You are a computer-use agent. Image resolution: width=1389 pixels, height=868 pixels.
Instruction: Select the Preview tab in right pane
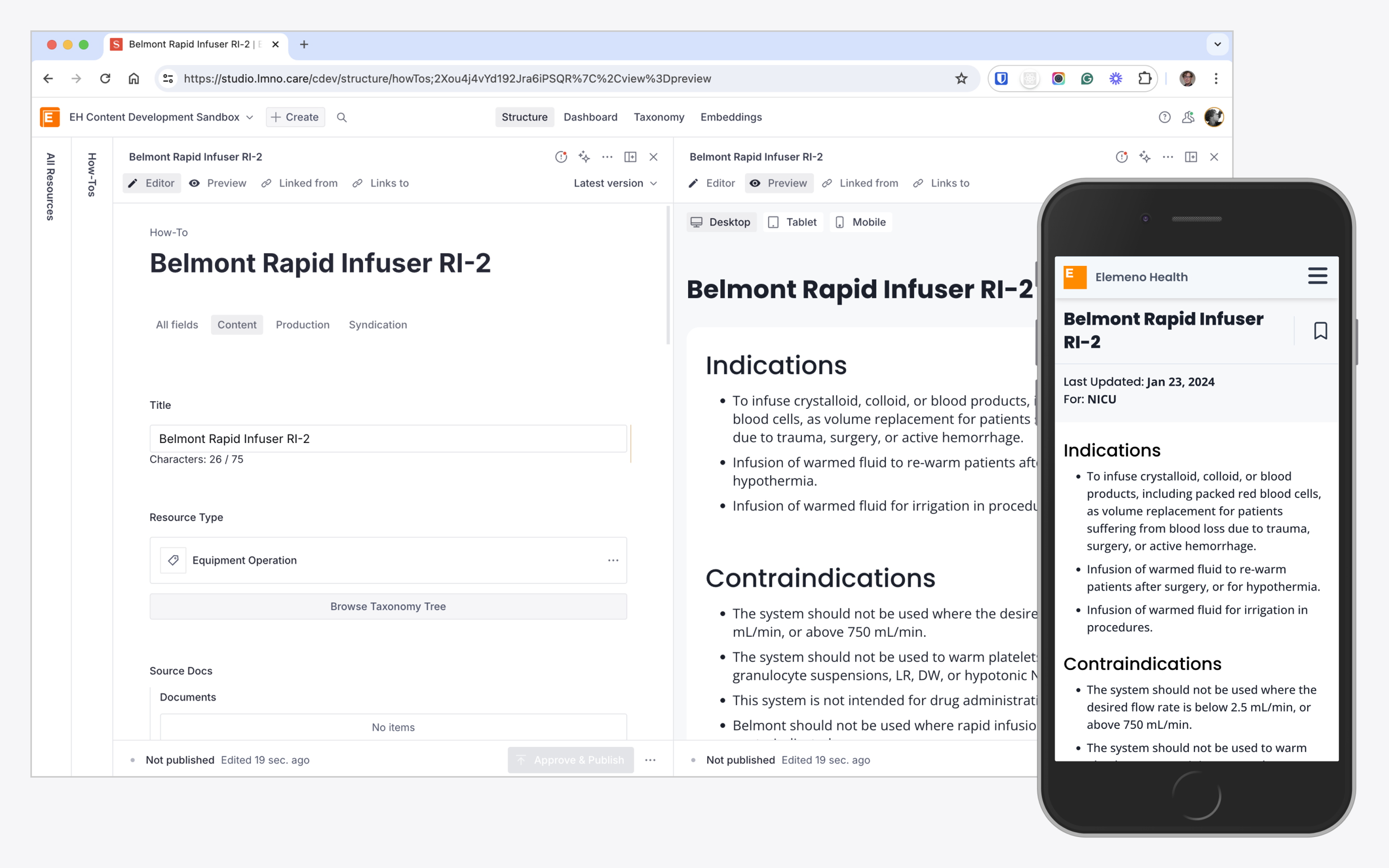click(x=779, y=183)
